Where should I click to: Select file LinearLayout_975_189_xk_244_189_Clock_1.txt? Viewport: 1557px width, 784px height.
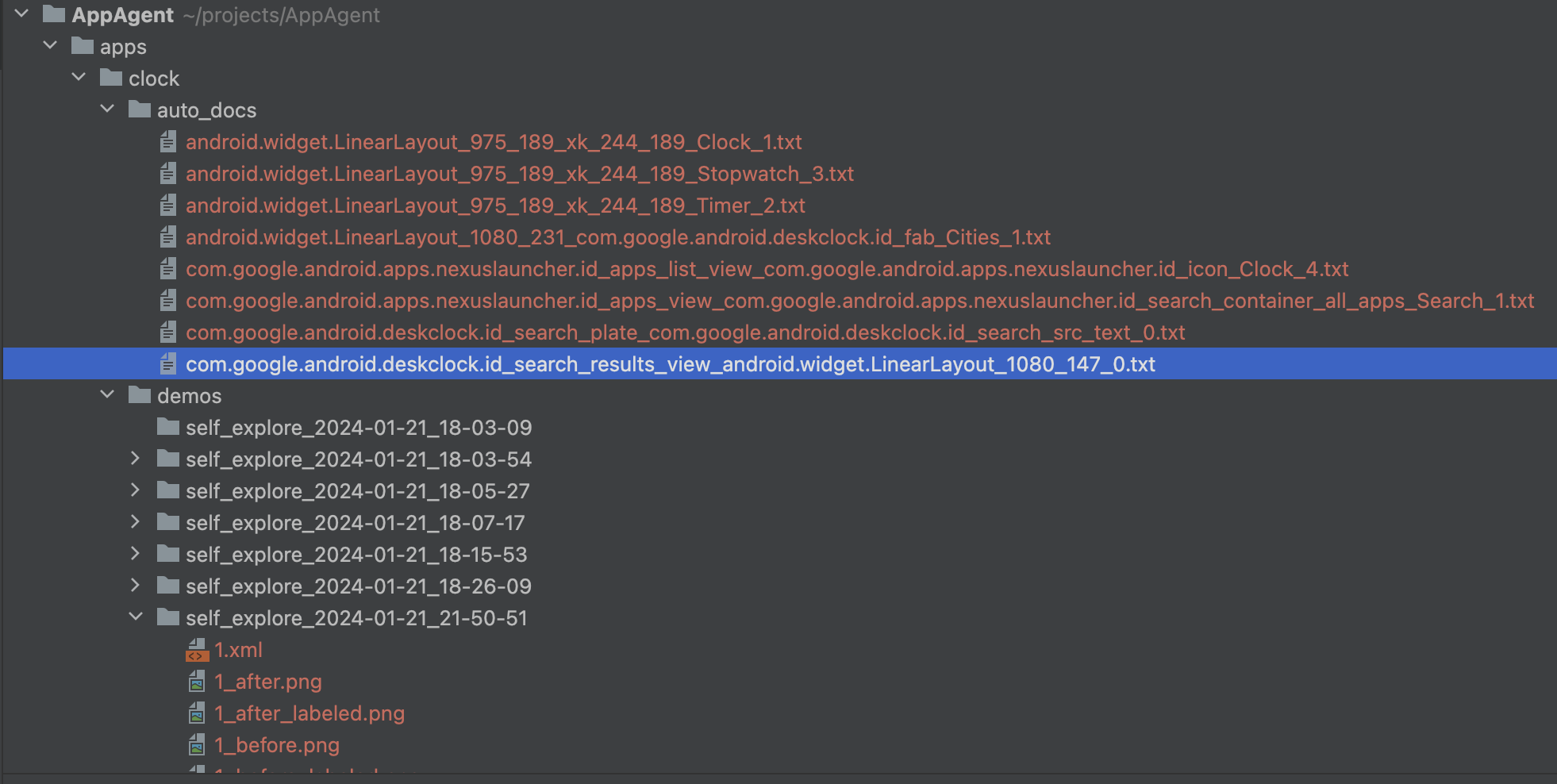pyautogui.click(x=494, y=142)
